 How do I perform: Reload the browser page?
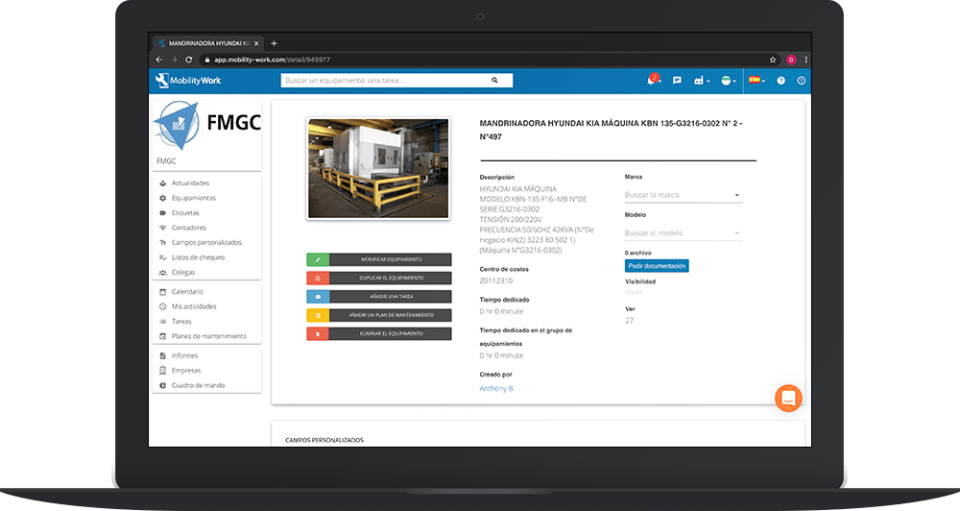click(x=189, y=59)
